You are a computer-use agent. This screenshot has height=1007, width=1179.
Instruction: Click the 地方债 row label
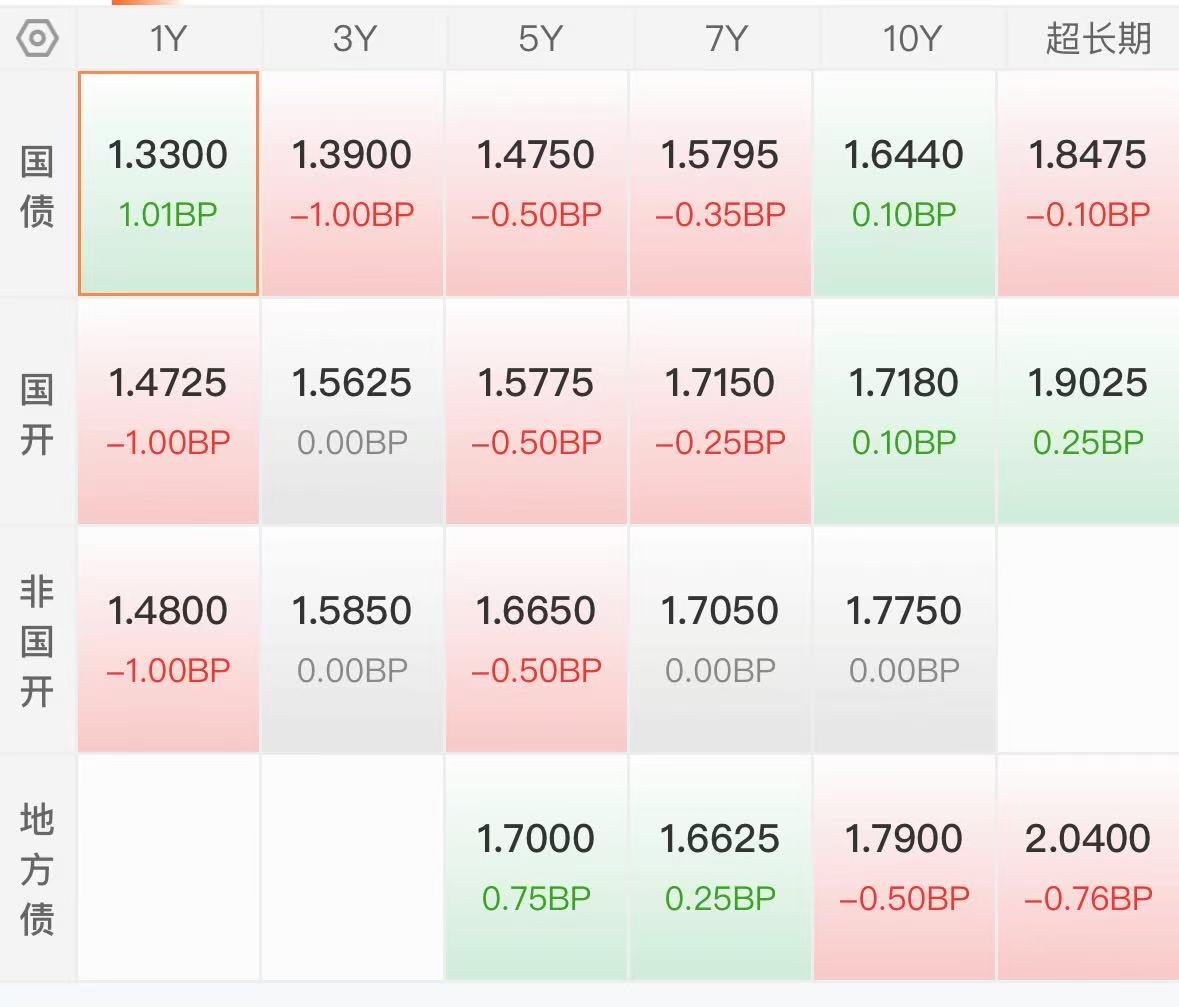[37, 869]
